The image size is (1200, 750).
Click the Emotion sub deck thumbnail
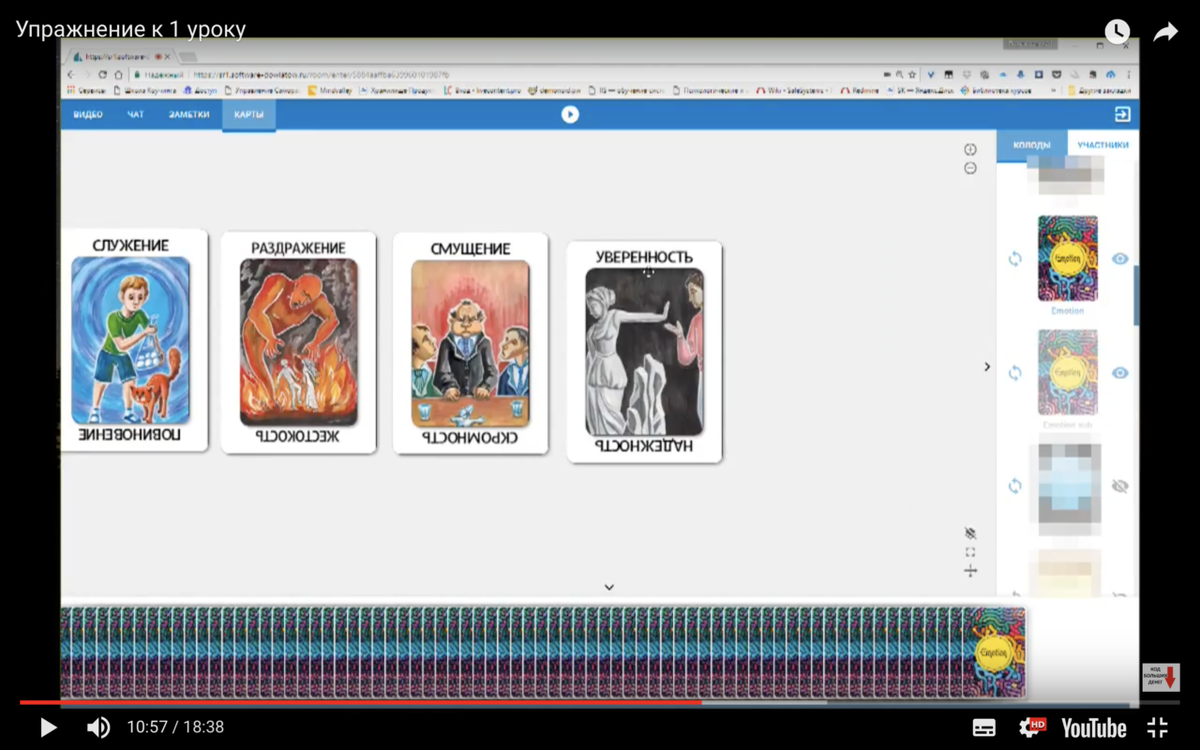pyautogui.click(x=1068, y=372)
